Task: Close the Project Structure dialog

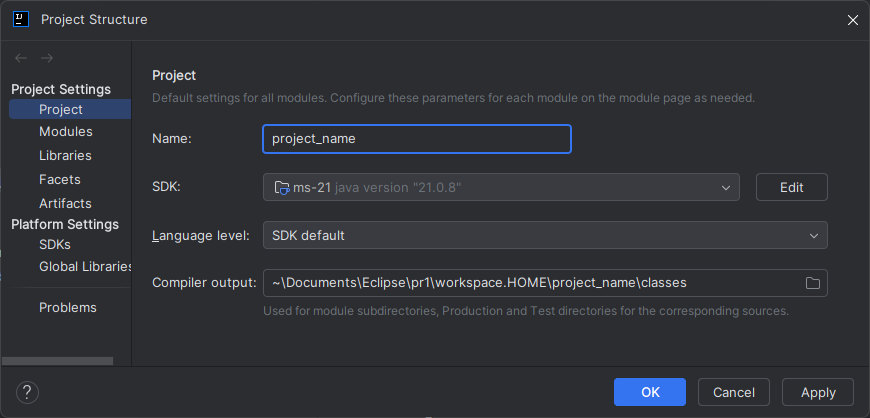Action: point(852,20)
